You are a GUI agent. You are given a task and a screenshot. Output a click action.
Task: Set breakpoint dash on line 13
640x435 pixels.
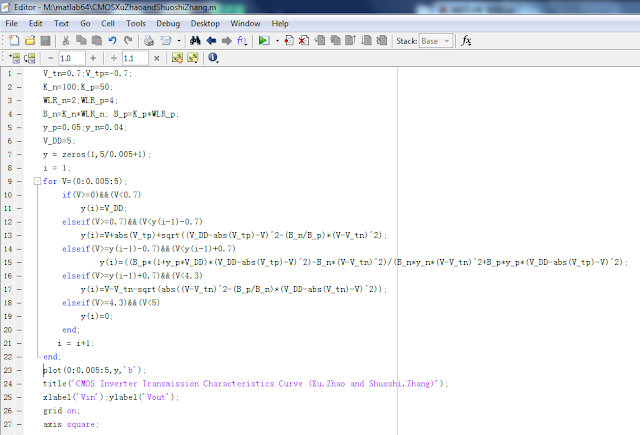(x=19, y=235)
